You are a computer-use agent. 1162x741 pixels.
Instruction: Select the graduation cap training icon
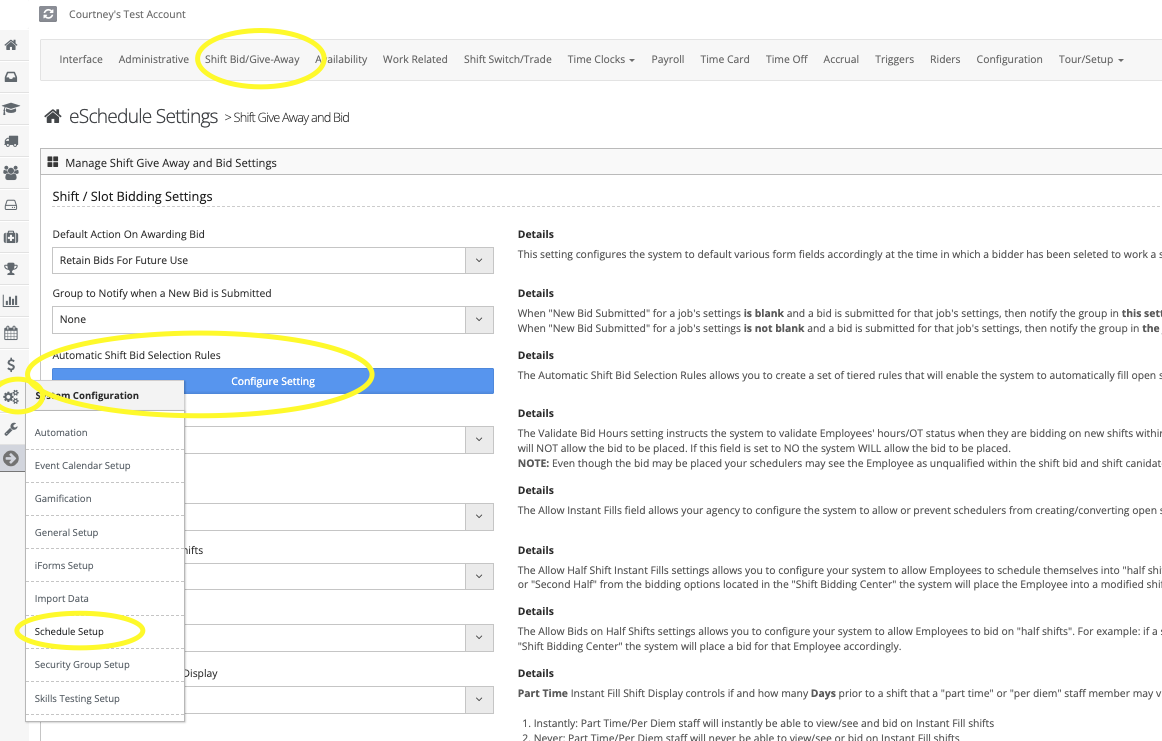(x=11, y=109)
